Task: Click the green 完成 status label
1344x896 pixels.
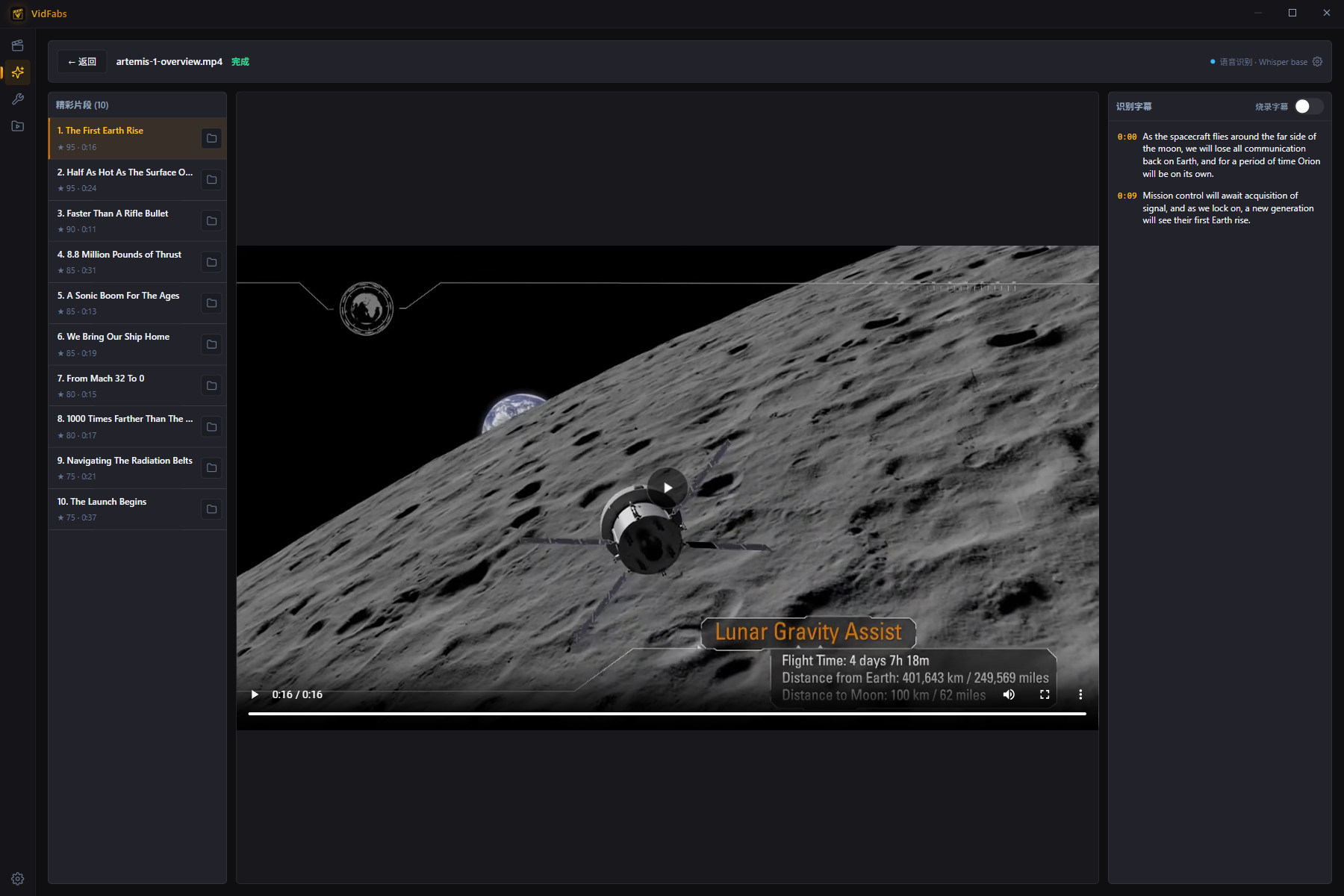Action: 240,62
